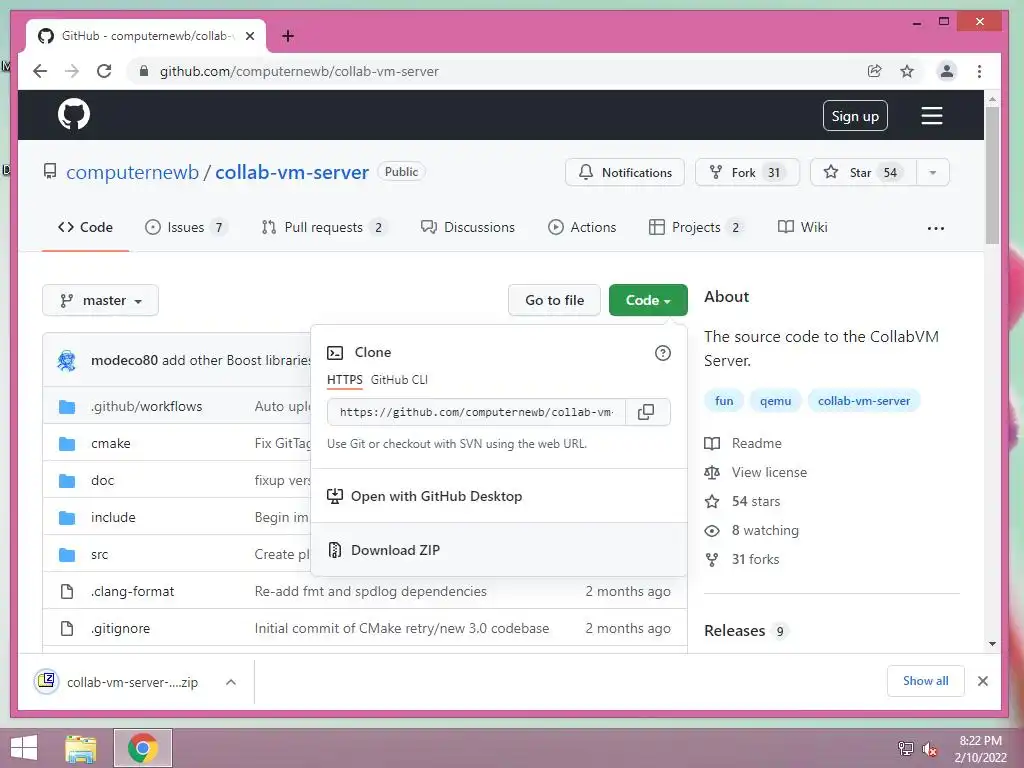
Task: Fork the repository
Action: (747, 172)
